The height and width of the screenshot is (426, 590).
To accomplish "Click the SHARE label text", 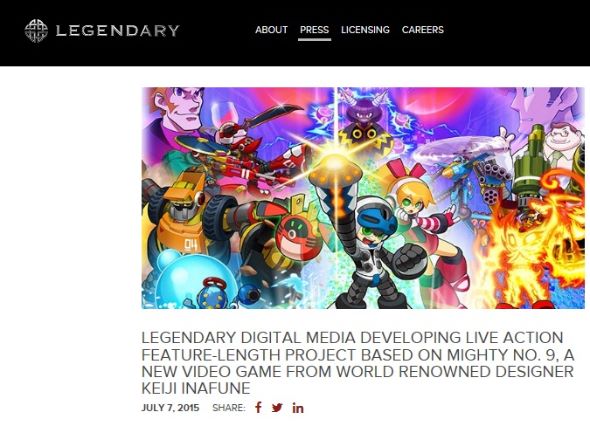I will pyautogui.click(x=229, y=408).
